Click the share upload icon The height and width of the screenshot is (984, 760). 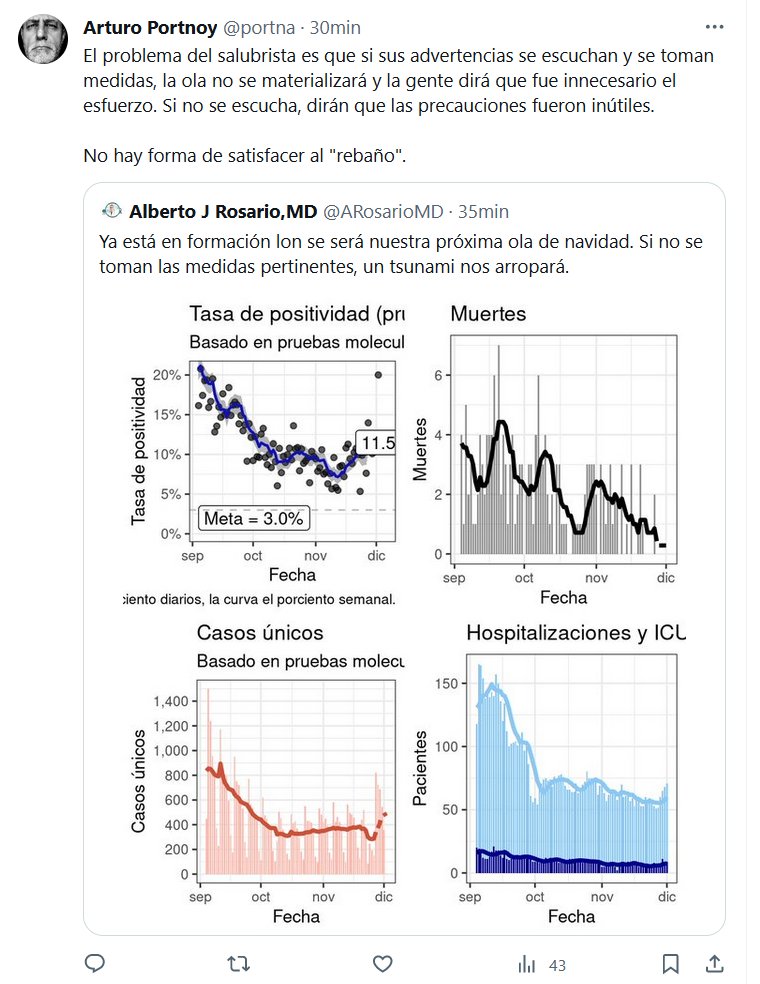pyautogui.click(x=715, y=963)
